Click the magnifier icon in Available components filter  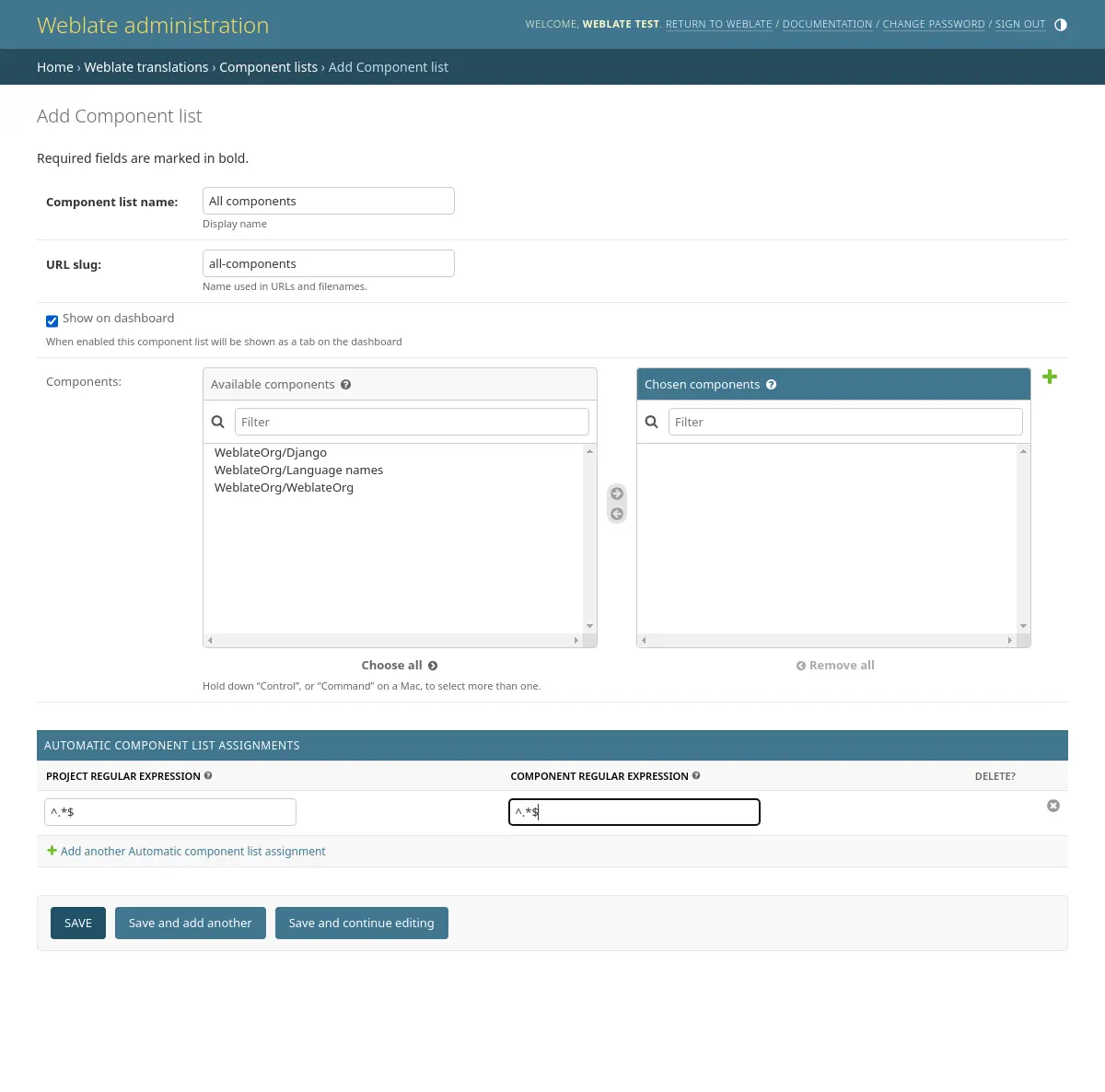tap(218, 422)
